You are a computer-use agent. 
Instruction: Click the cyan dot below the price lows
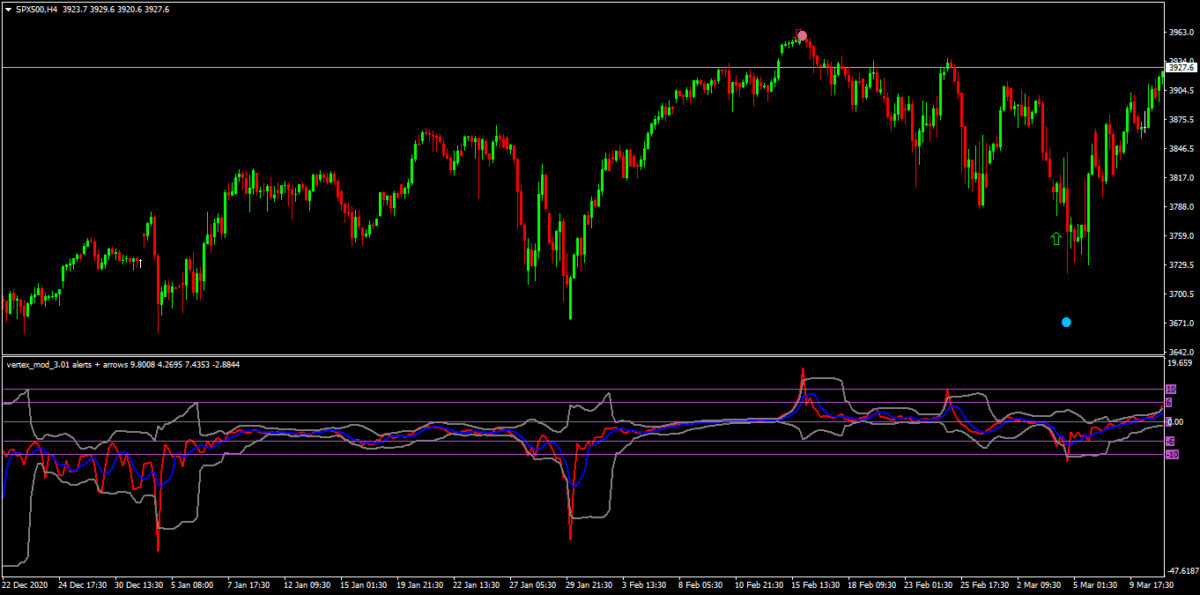pos(1066,322)
